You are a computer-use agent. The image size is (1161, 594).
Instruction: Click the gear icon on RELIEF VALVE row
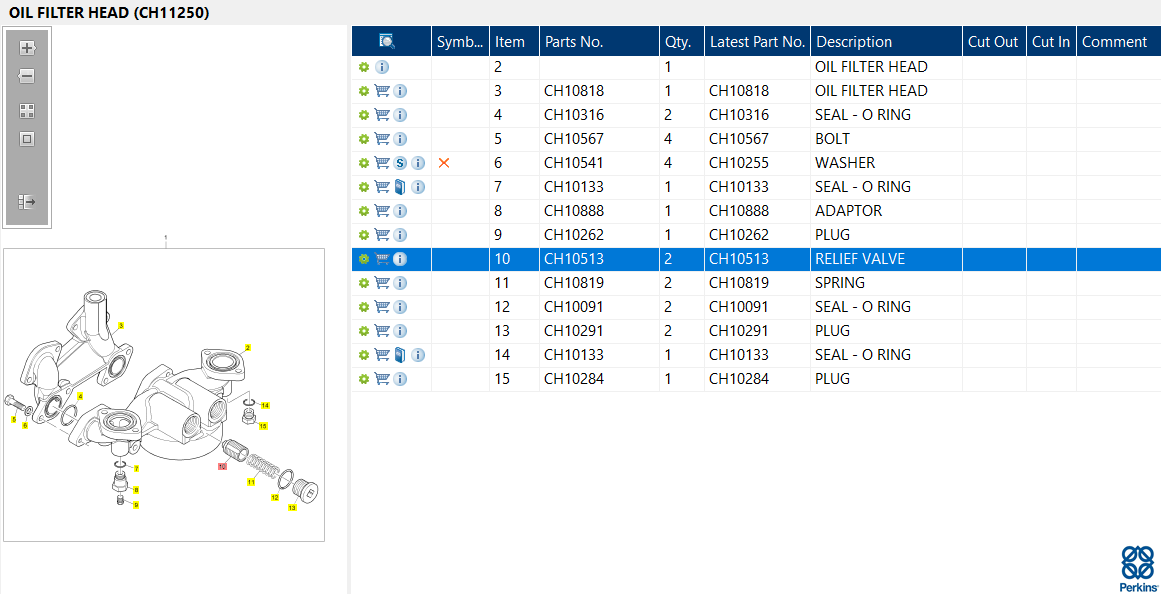point(364,259)
